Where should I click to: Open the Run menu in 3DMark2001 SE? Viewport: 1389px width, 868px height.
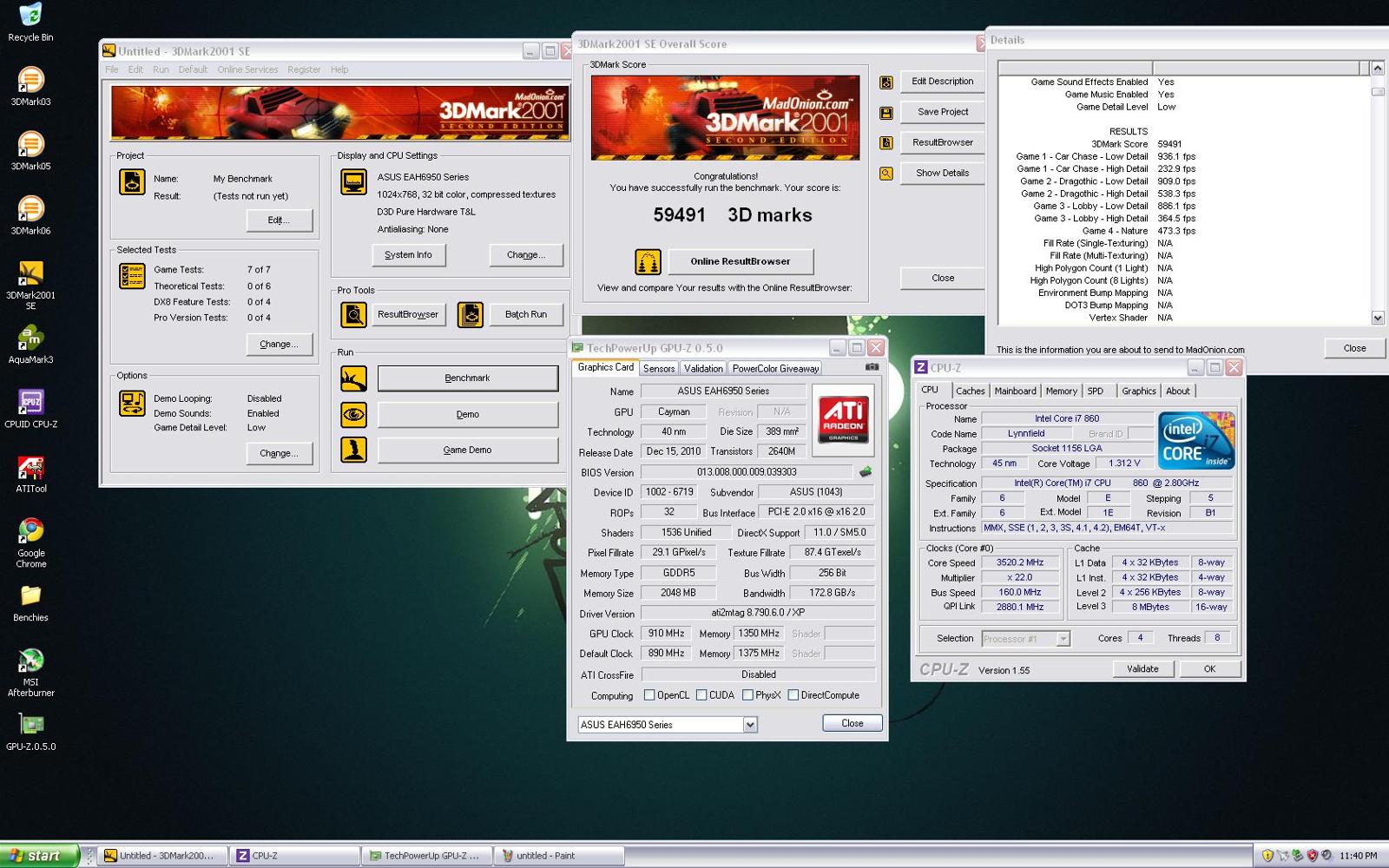point(161,69)
